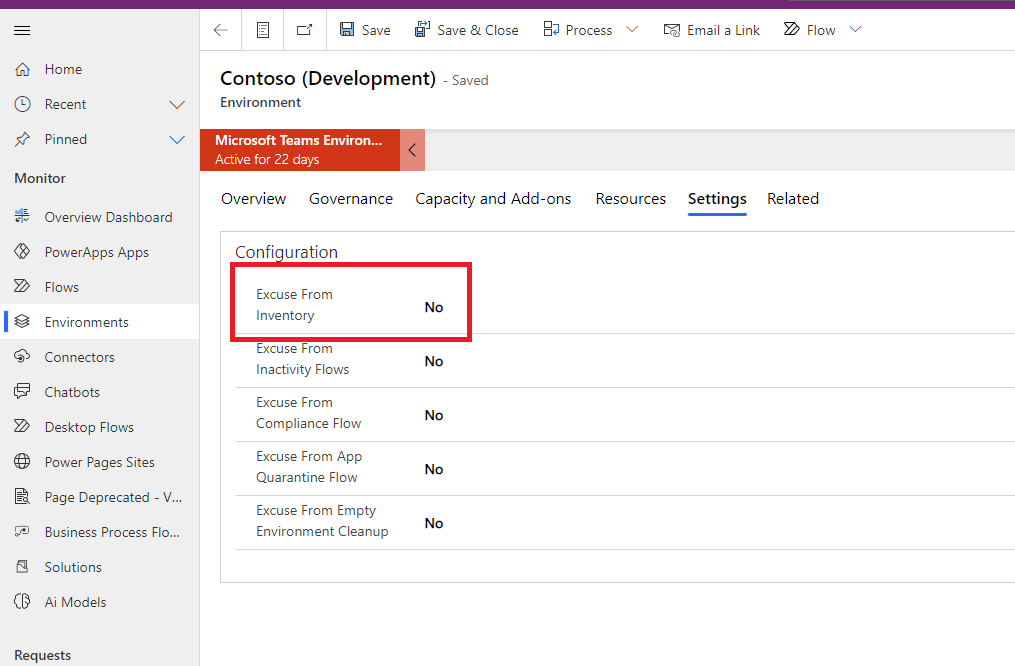1015x666 pixels.
Task: Go back using the arrow icon
Action: [x=221, y=30]
